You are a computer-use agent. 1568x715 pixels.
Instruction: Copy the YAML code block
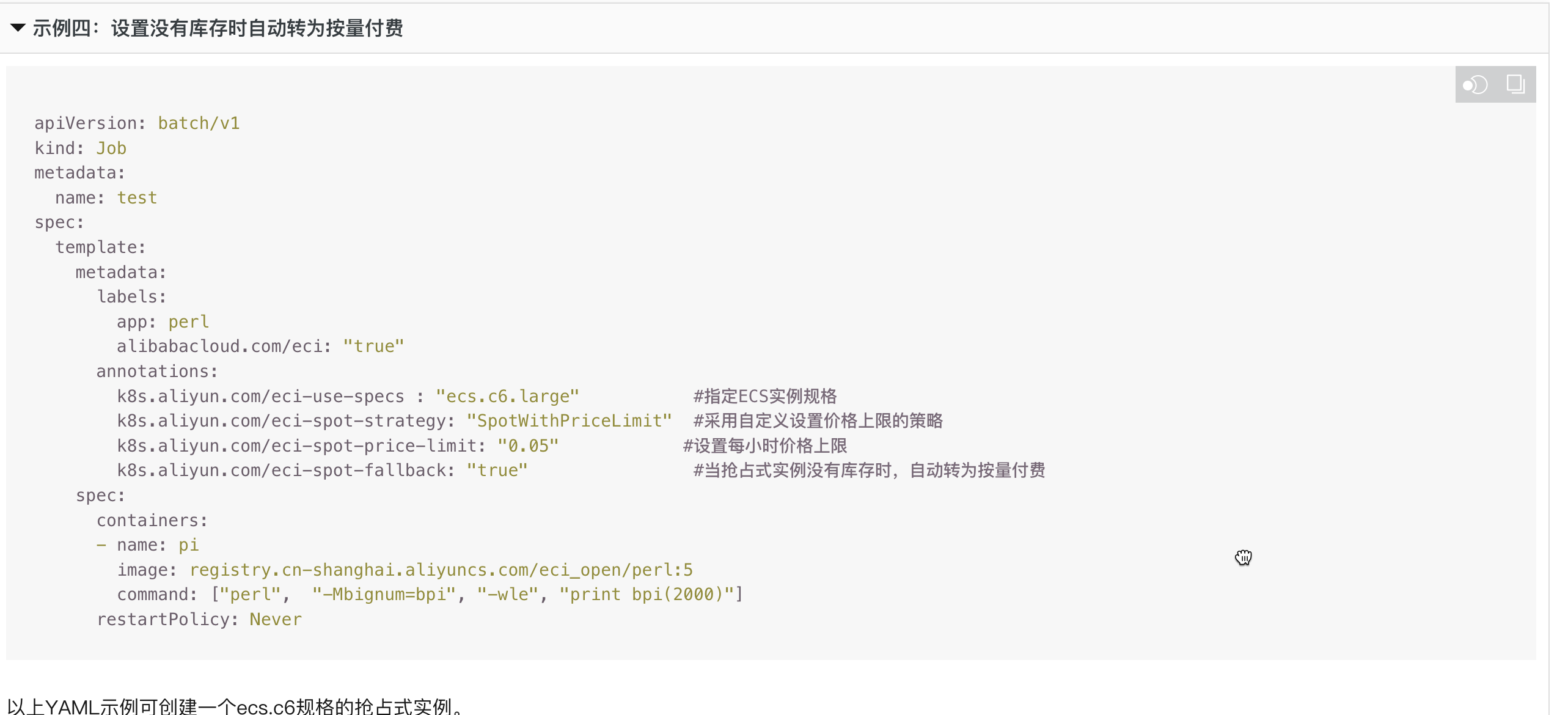pyautogui.click(x=1515, y=84)
